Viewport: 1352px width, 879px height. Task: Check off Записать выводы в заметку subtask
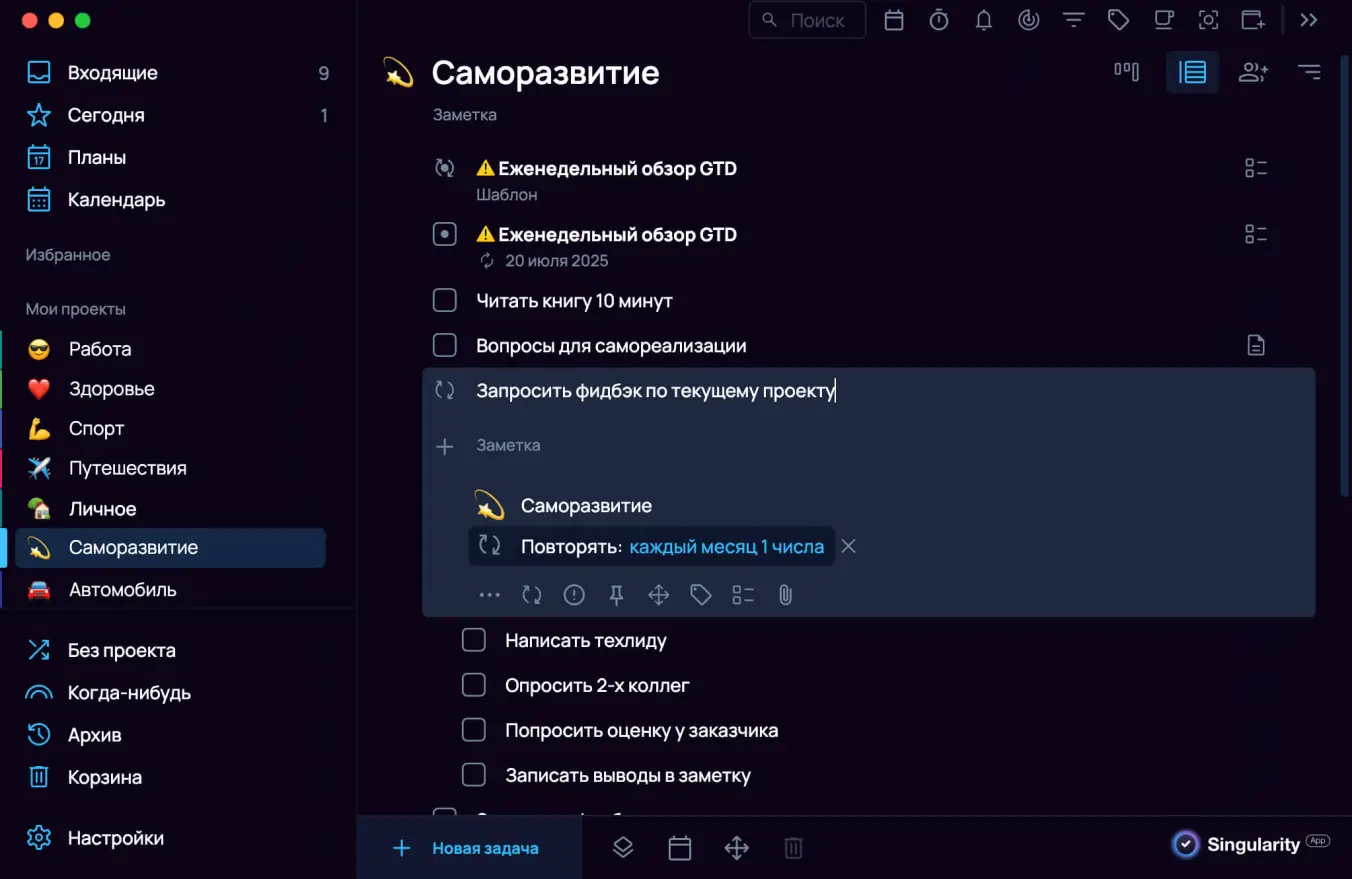click(473, 775)
